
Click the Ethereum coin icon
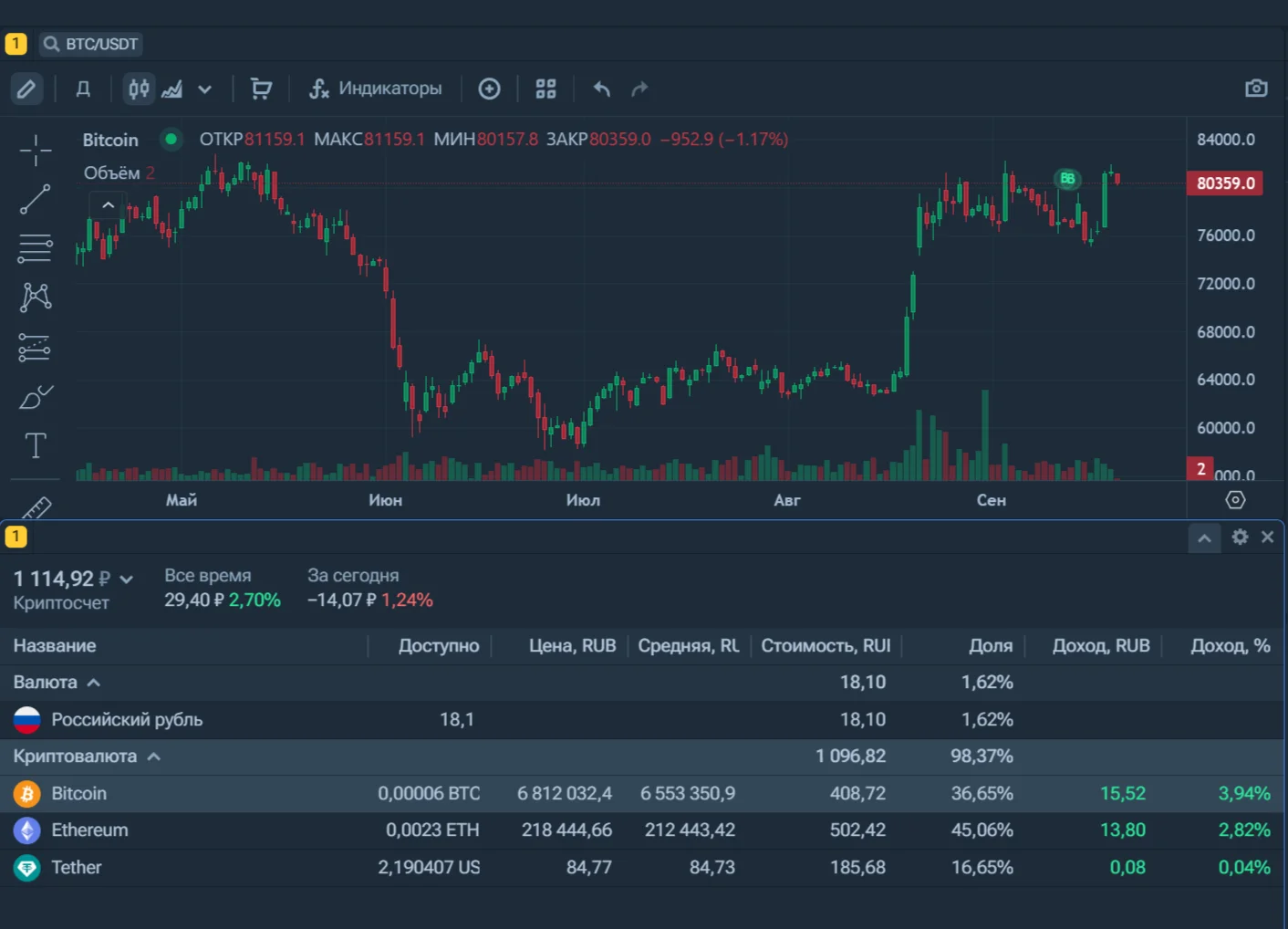27,830
